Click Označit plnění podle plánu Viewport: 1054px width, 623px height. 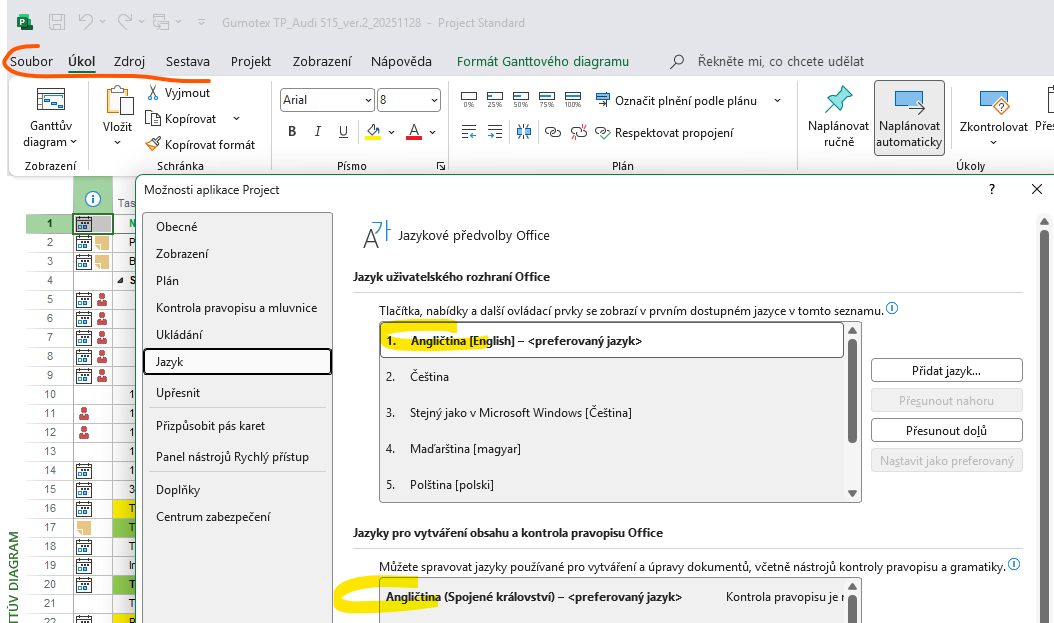click(677, 100)
